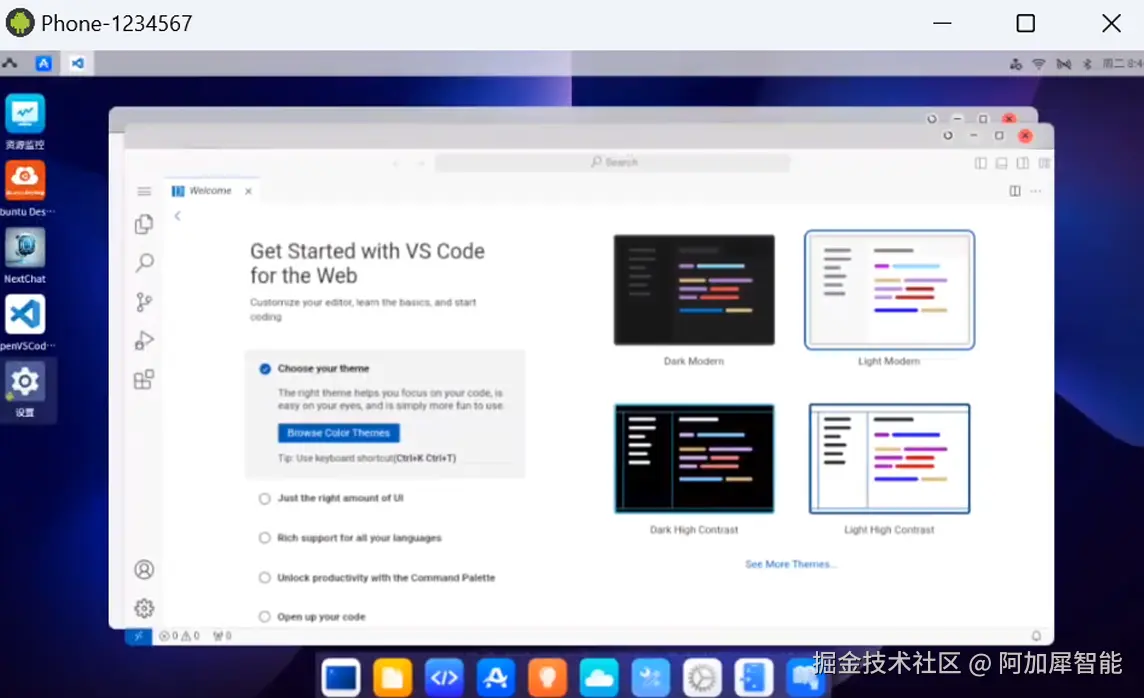Open the hamburger application menu
Viewport: 1144px width, 698px height.
144,191
